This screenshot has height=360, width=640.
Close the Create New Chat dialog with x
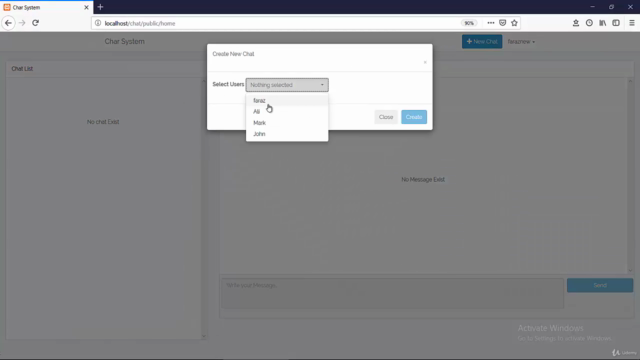coord(425,62)
